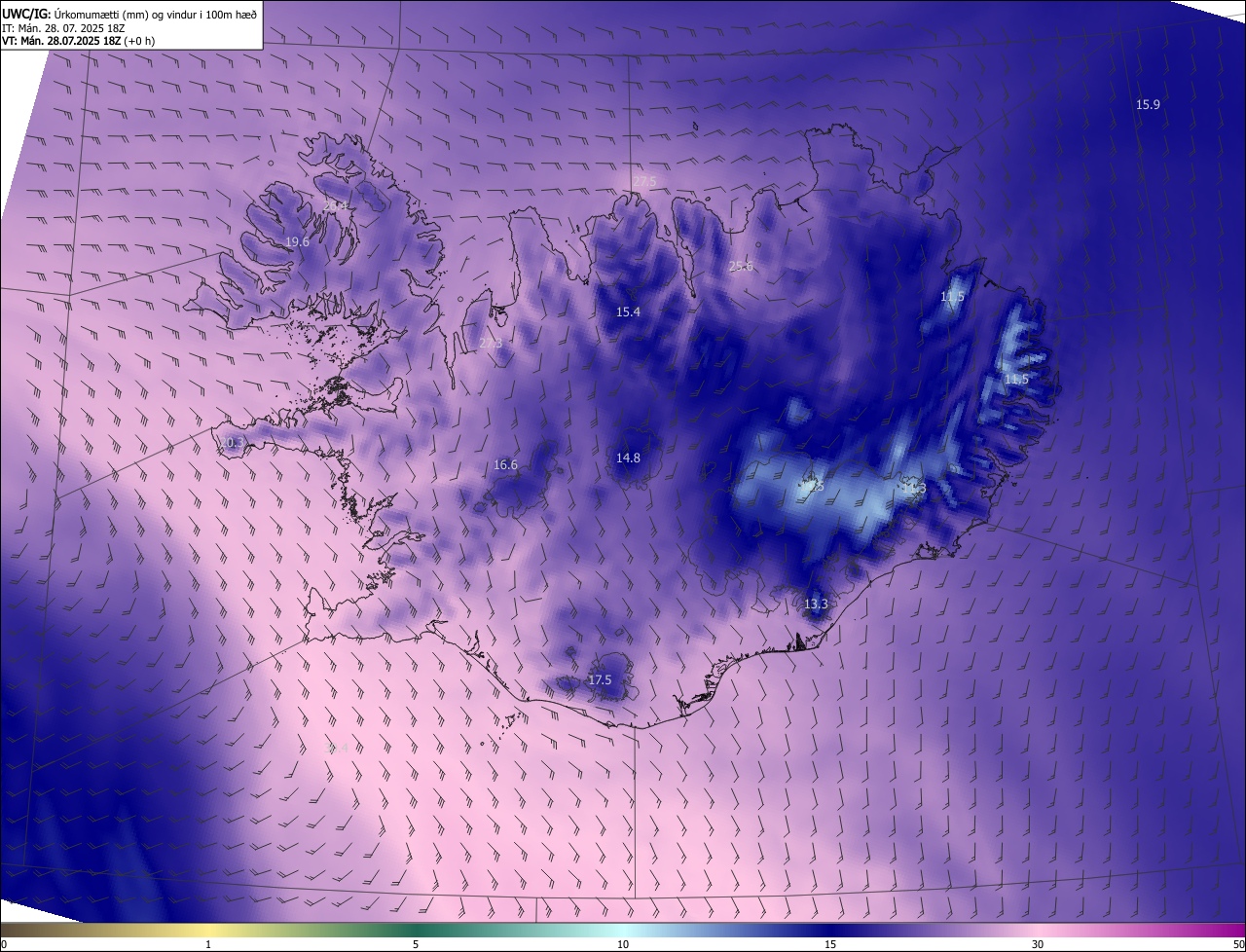Click the 16.6 value label

pos(505,464)
